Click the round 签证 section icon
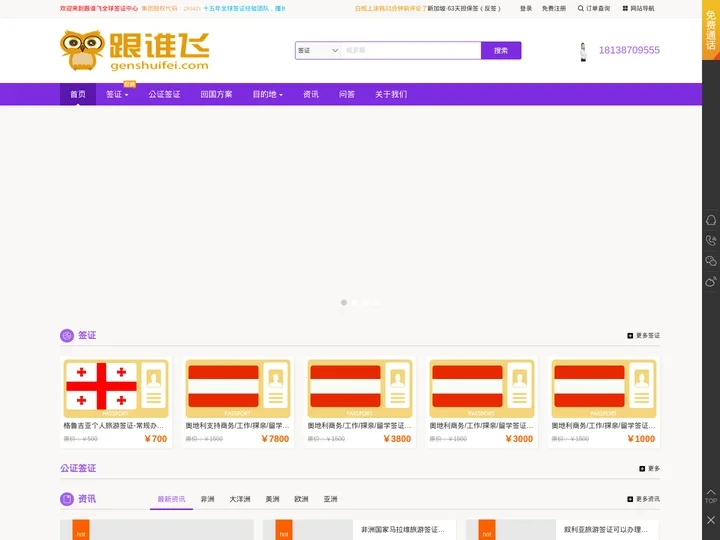This screenshot has width=720, height=540. [67, 336]
